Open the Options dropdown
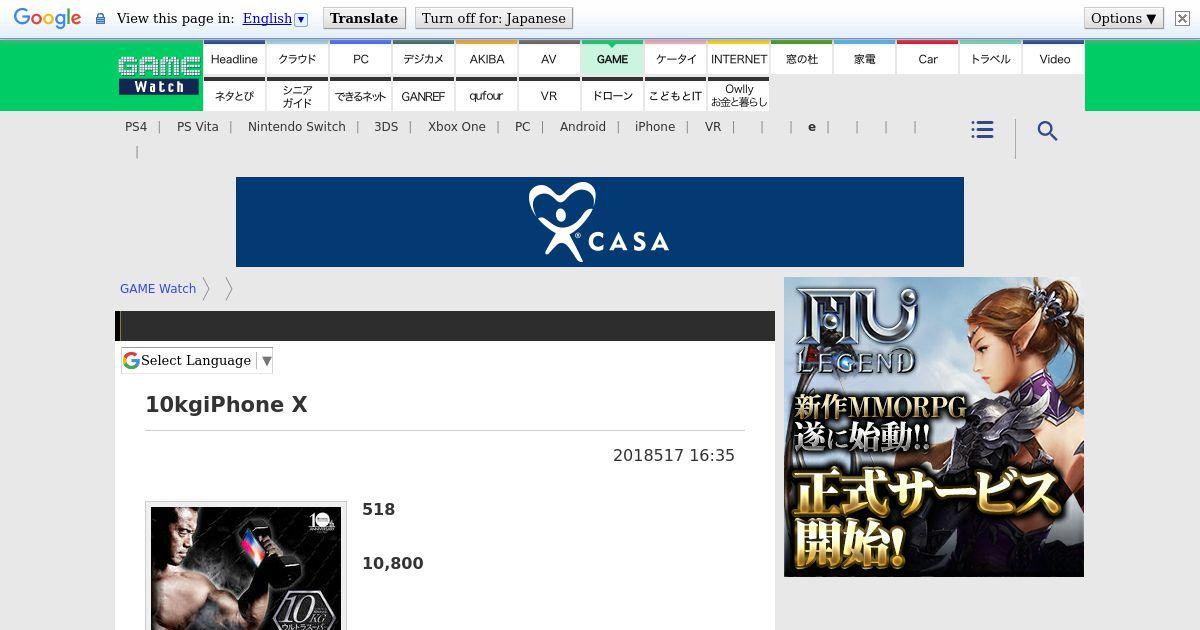This screenshot has height=630, width=1200. (1124, 18)
